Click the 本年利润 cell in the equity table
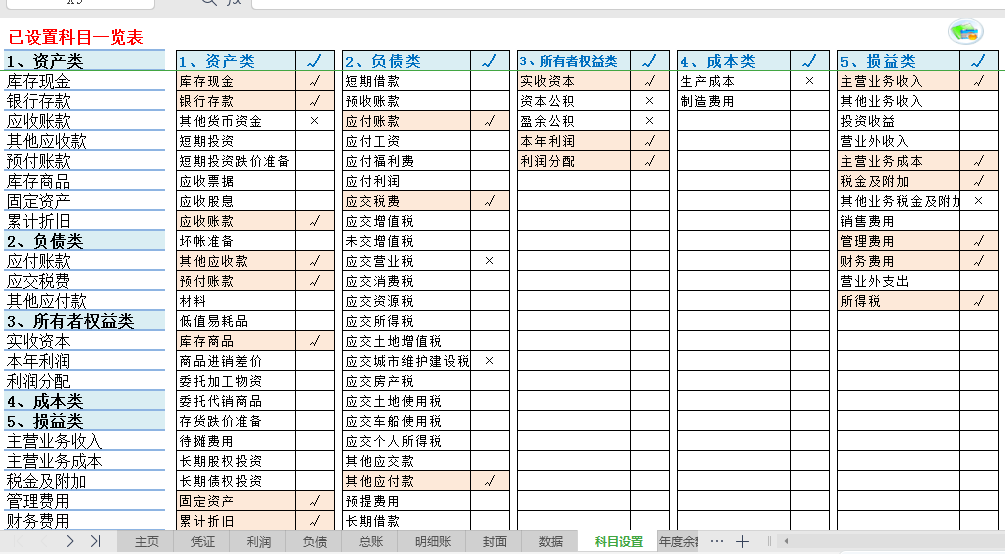 574,141
